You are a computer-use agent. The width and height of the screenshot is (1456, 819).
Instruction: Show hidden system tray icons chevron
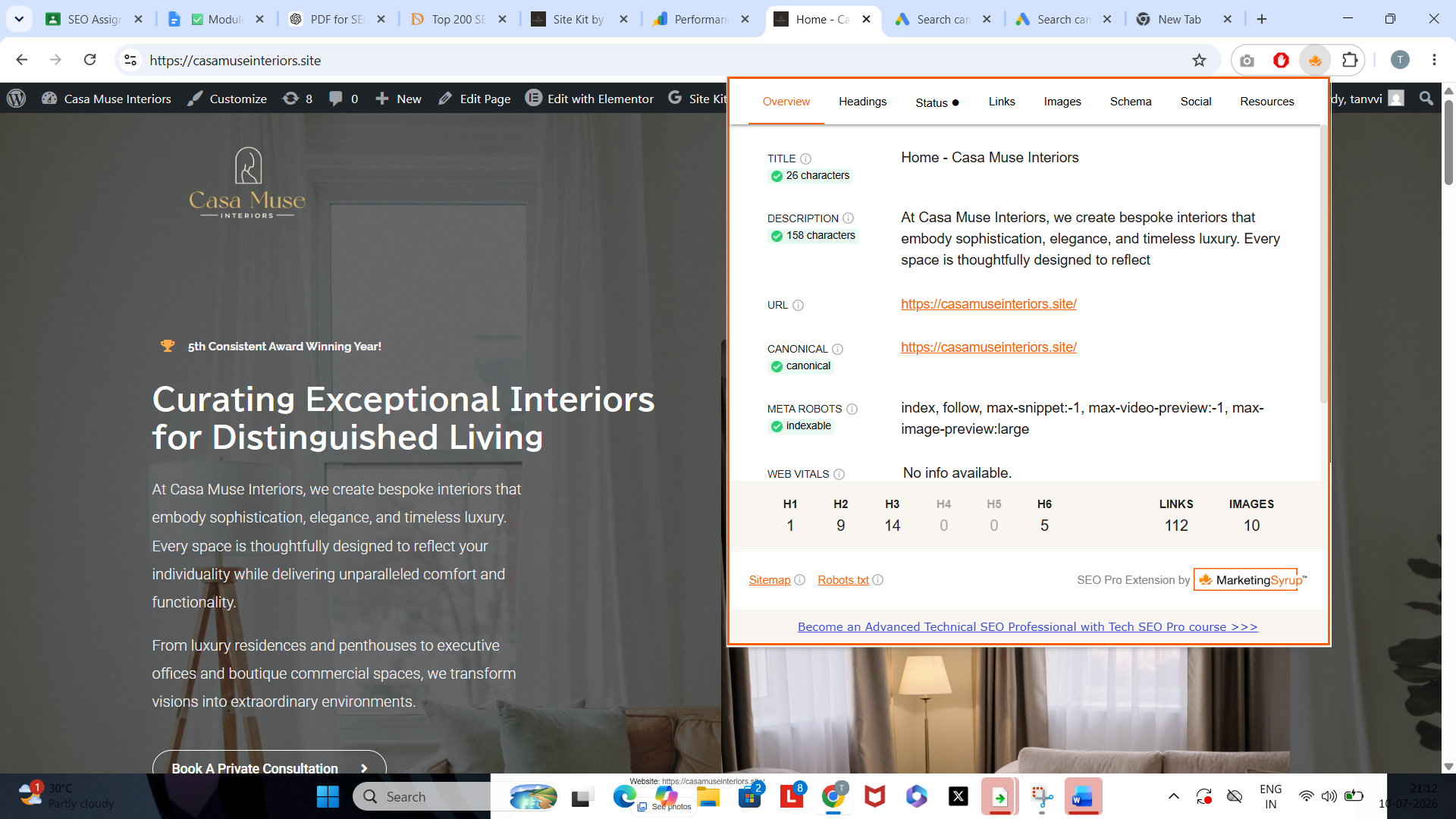[x=1173, y=796]
